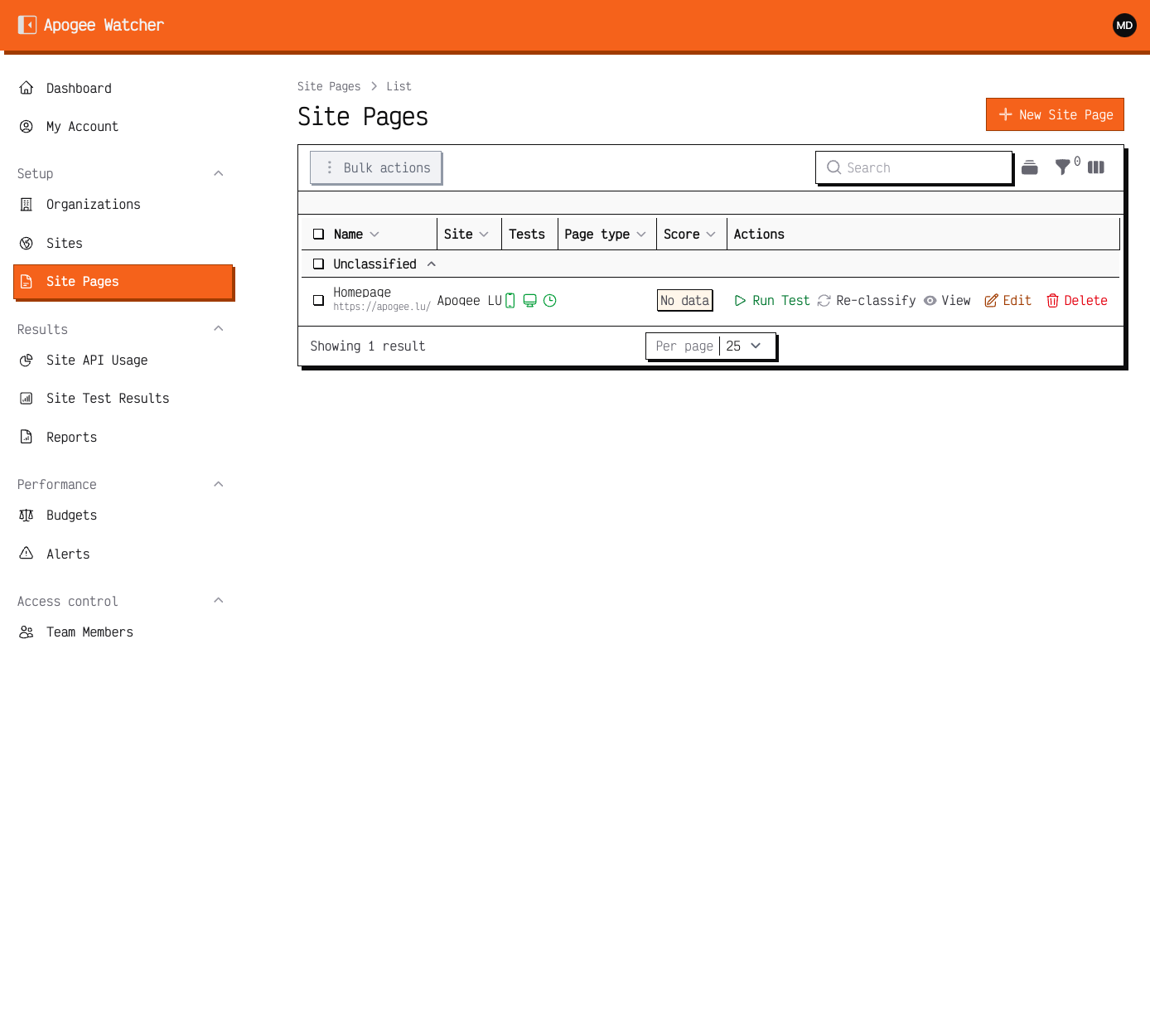Viewport: 1150px width, 1036px height.
Task: Click the schedule clock icon for Homepage
Action: click(x=550, y=301)
